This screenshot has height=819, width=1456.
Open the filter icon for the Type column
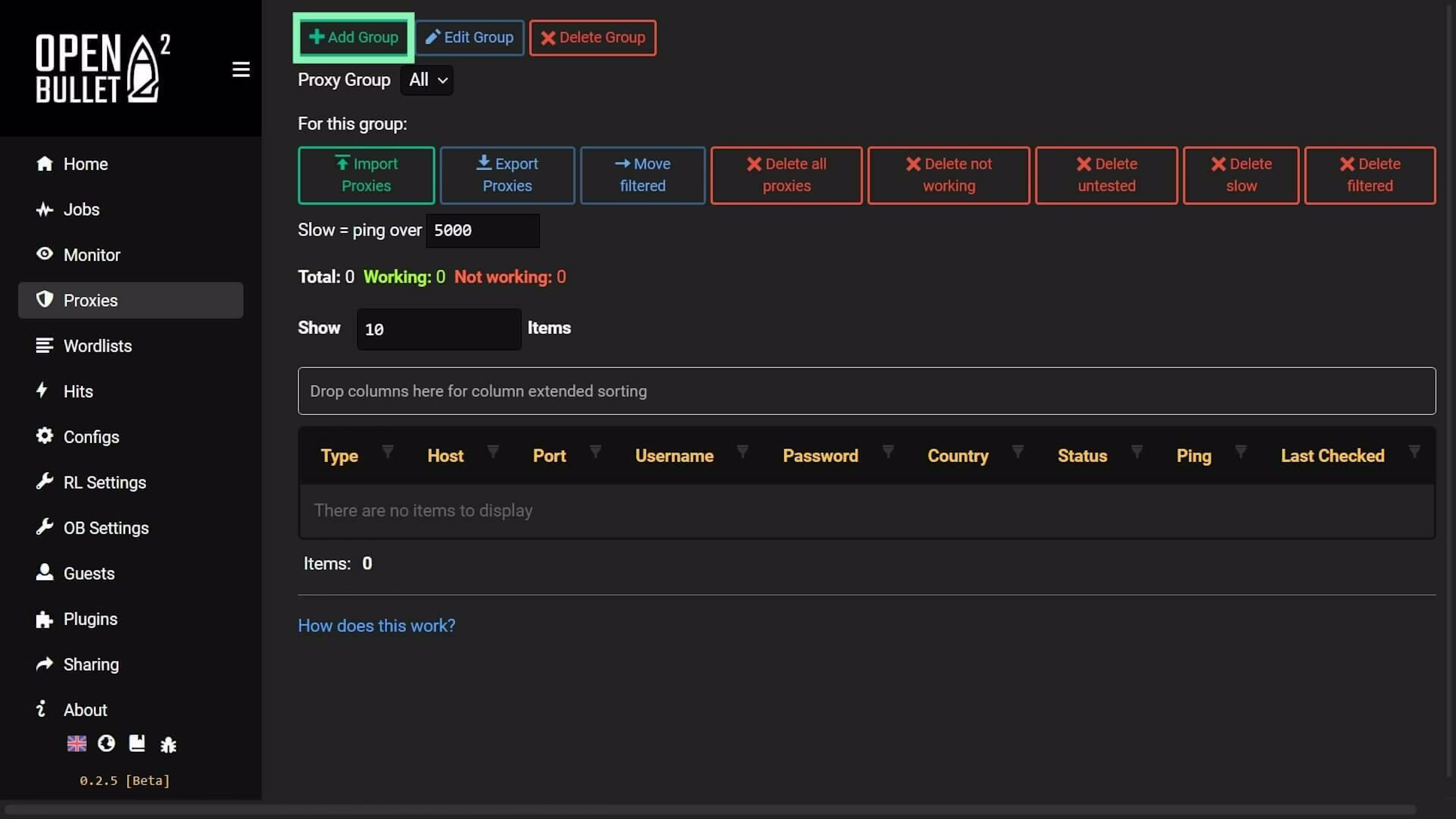coord(388,452)
